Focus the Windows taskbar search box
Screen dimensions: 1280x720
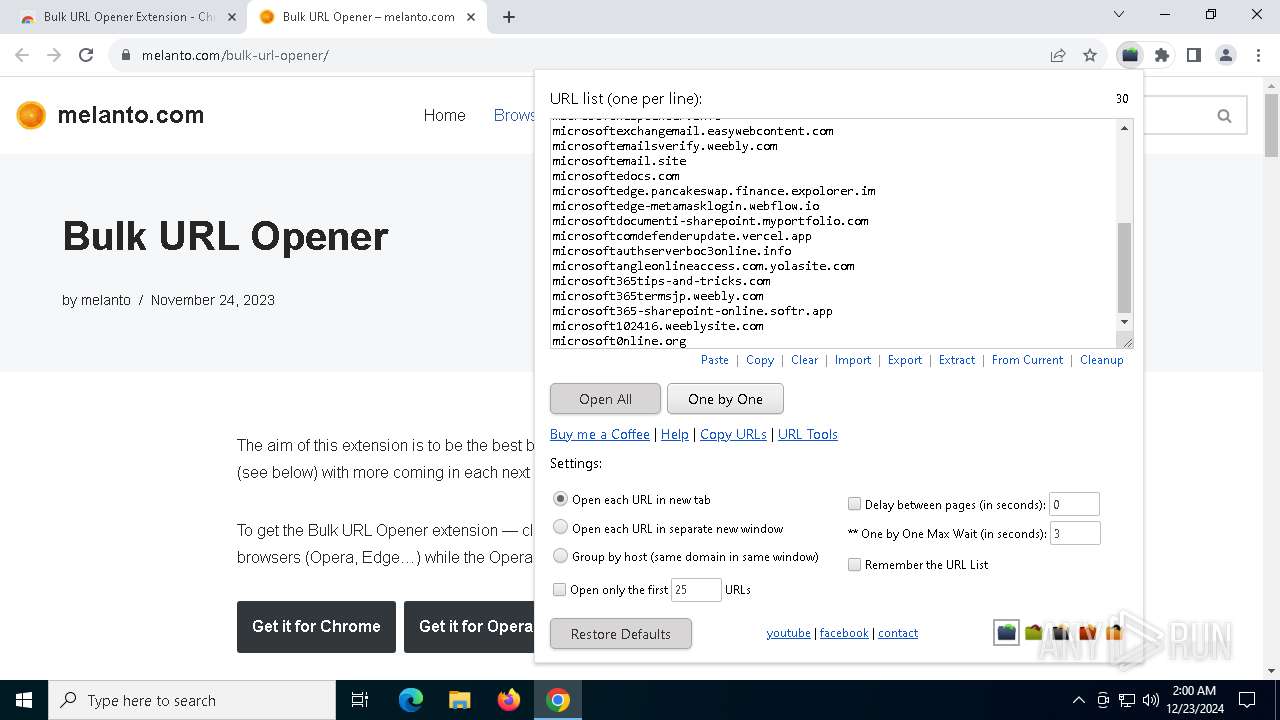coord(192,700)
